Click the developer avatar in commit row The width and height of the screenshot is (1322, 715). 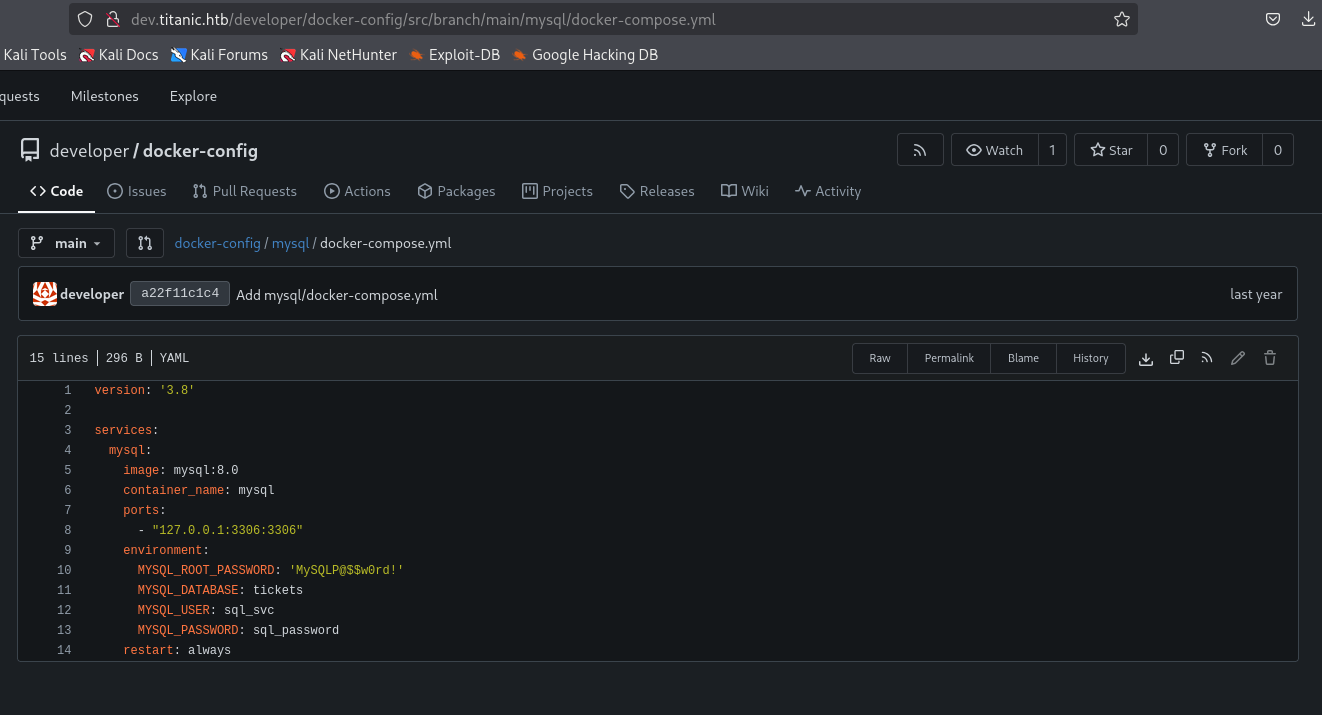45,294
